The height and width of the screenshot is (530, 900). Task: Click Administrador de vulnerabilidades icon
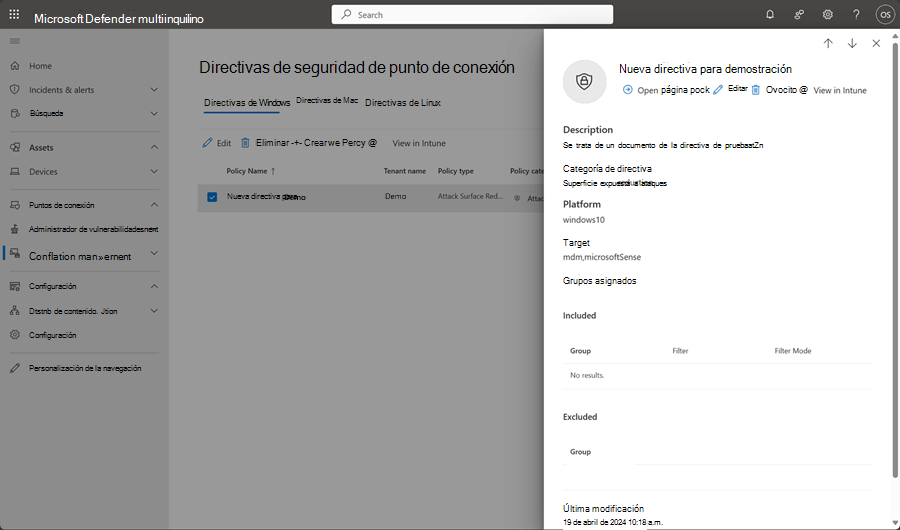click(x=15, y=229)
